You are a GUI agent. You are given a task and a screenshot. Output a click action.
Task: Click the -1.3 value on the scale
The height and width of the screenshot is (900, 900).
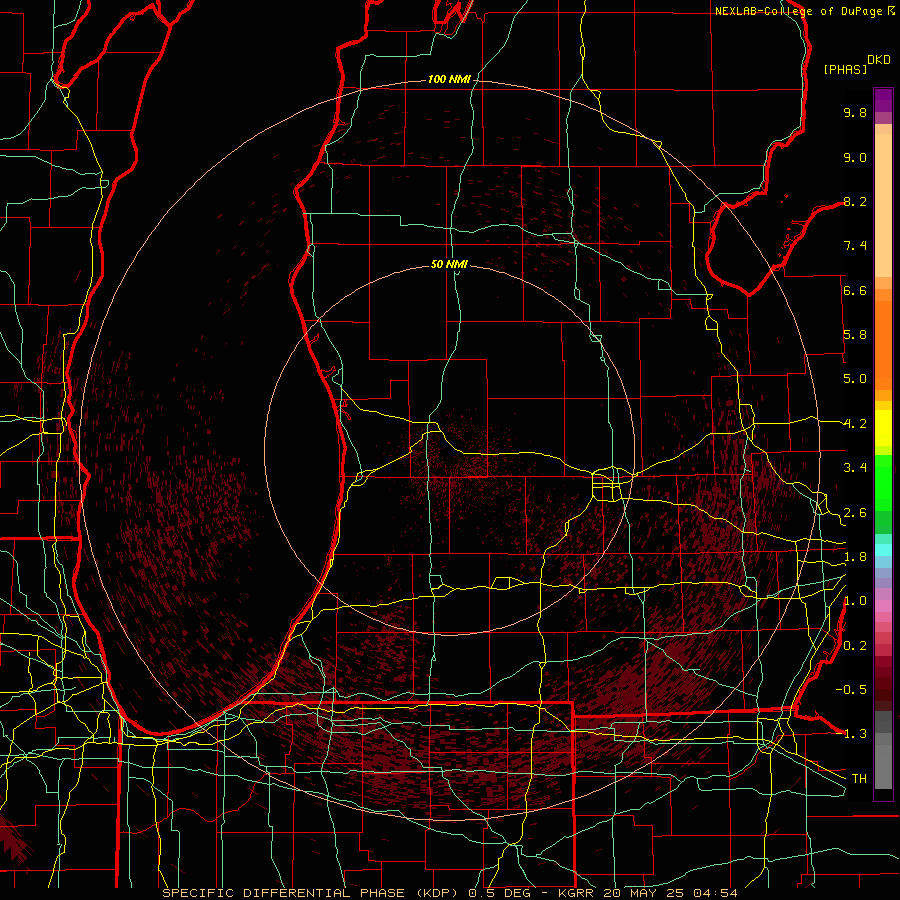(x=851, y=734)
